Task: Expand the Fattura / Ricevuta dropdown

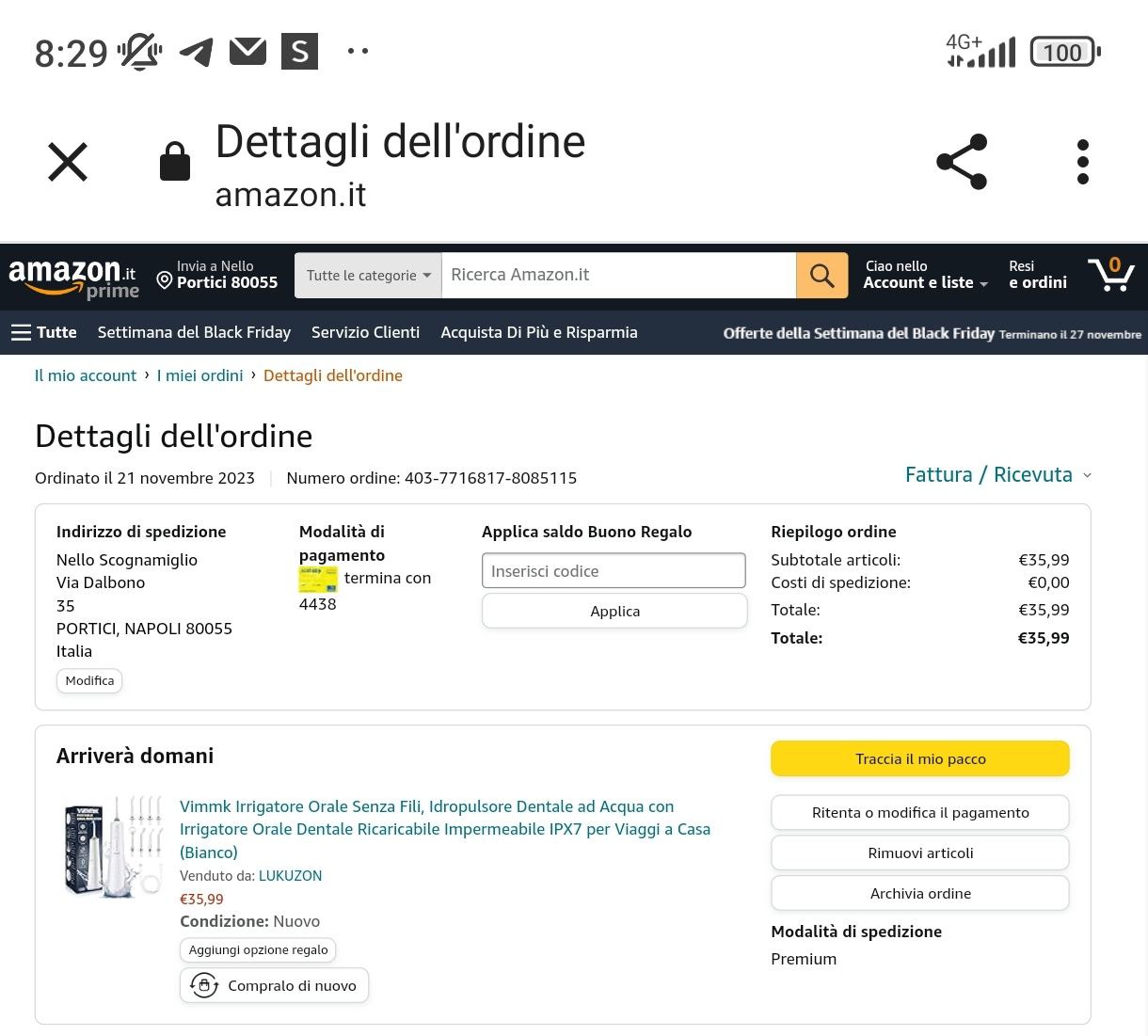Action: point(997,475)
